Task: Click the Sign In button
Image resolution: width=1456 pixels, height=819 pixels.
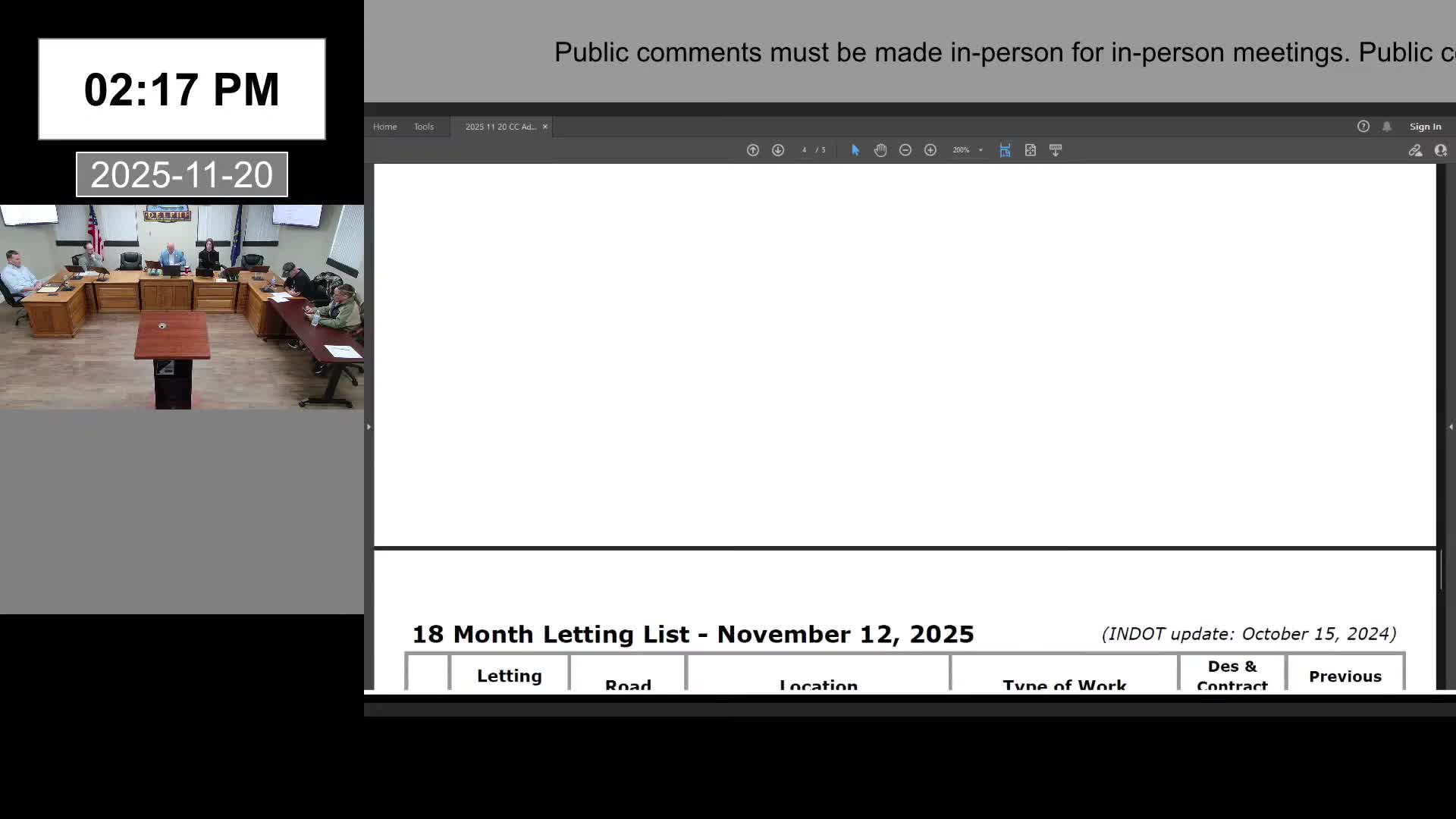Action: pos(1425,126)
